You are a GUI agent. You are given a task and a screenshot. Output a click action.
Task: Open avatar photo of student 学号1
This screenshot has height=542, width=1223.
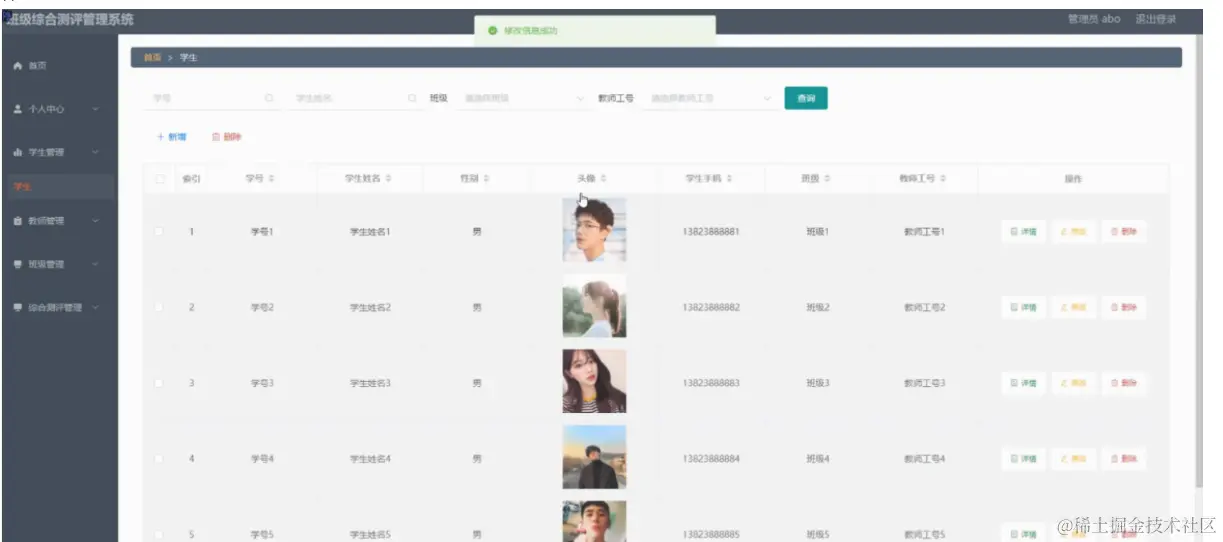[x=594, y=230]
